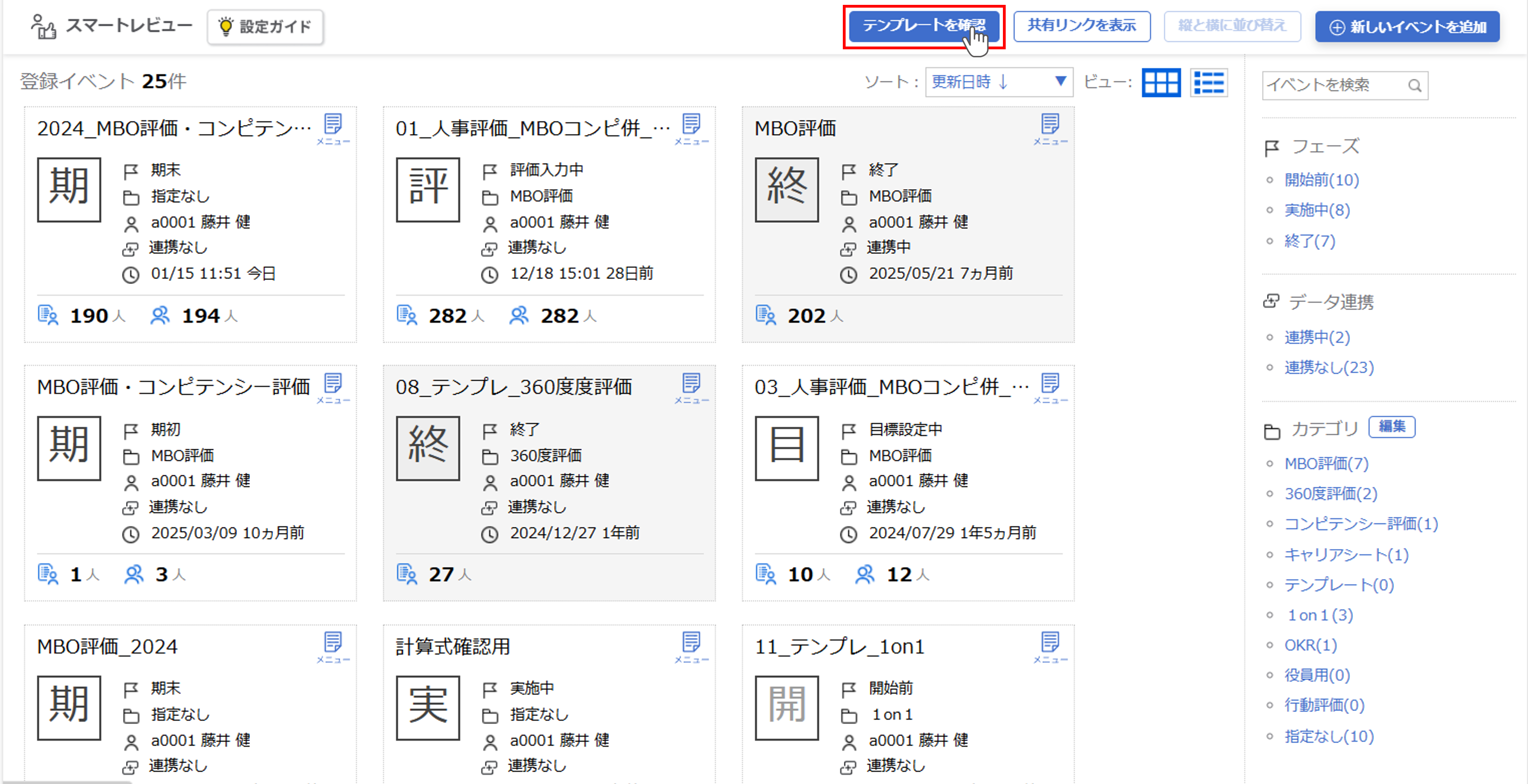Open the 設定ガイド guide

tap(265, 27)
